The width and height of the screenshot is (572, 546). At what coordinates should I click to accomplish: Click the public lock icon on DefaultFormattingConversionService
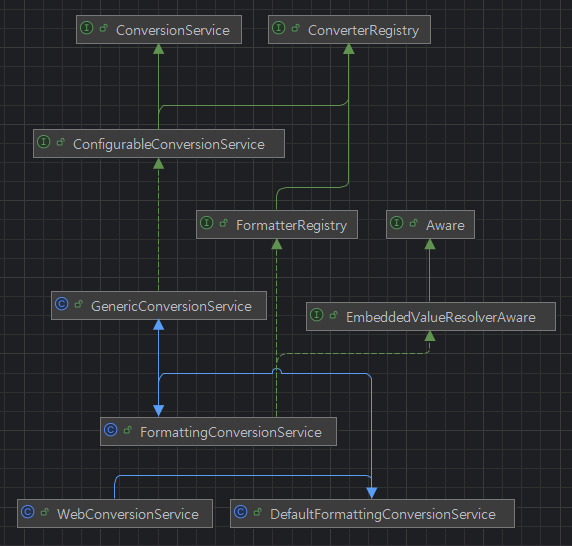(258, 512)
